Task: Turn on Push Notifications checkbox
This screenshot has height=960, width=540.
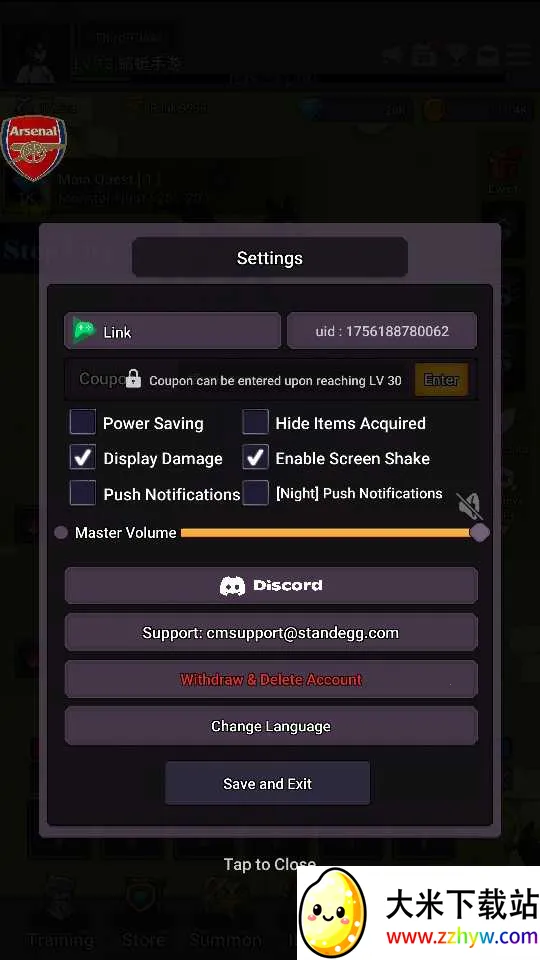Action: pyautogui.click(x=83, y=493)
